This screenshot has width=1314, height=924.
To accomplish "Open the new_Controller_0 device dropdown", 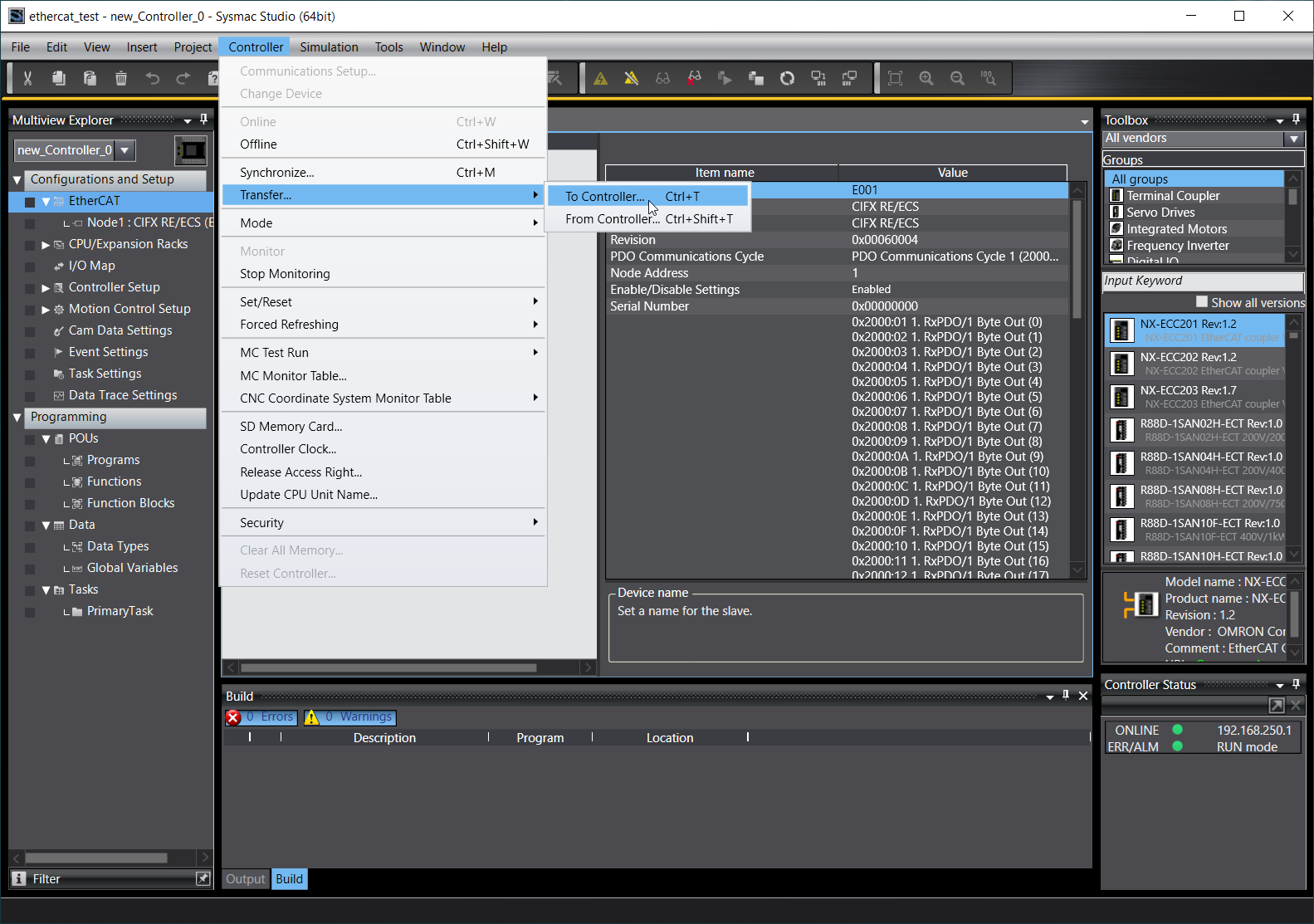I will (x=125, y=150).
